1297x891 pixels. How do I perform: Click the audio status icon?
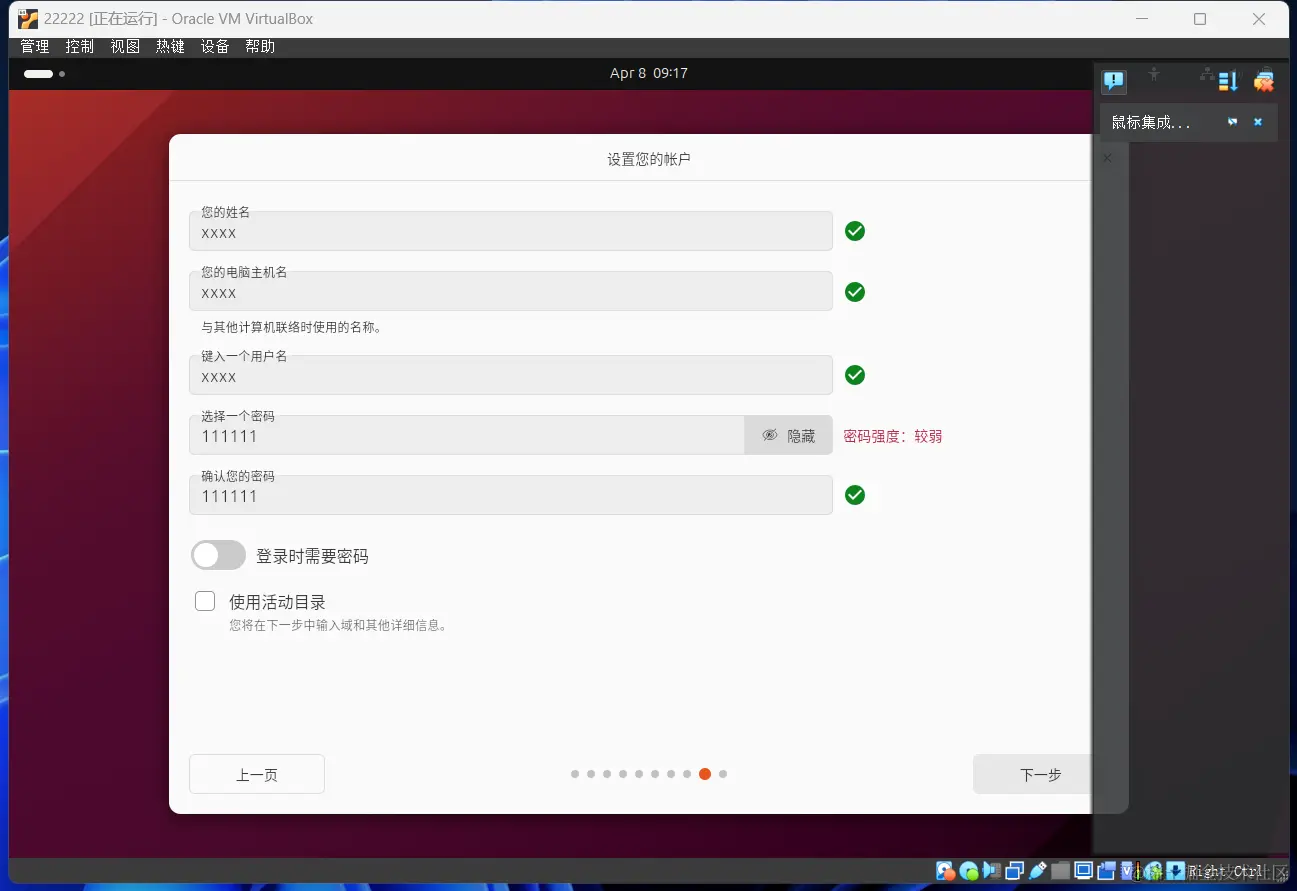(992, 871)
